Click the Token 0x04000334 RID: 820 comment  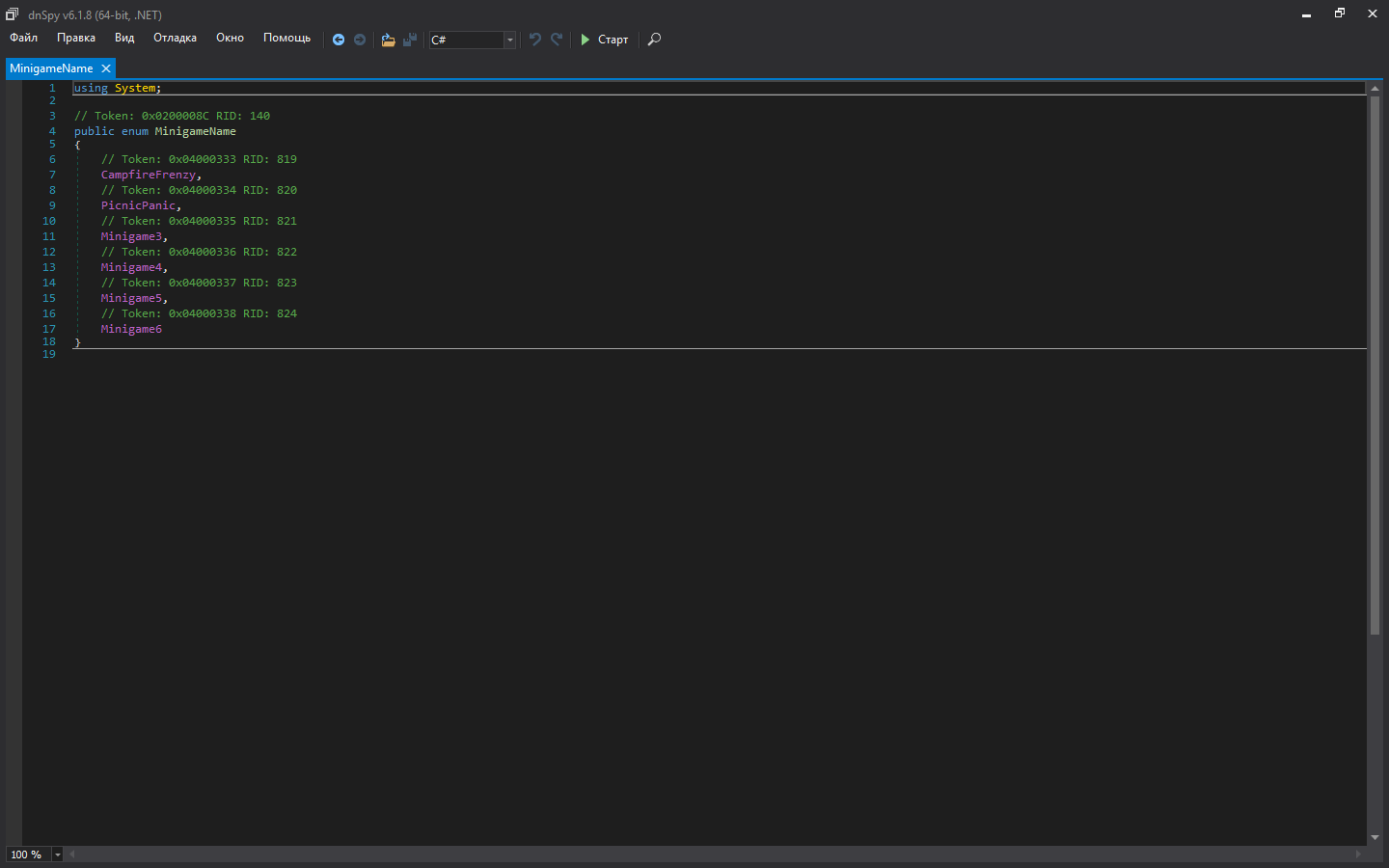point(199,190)
